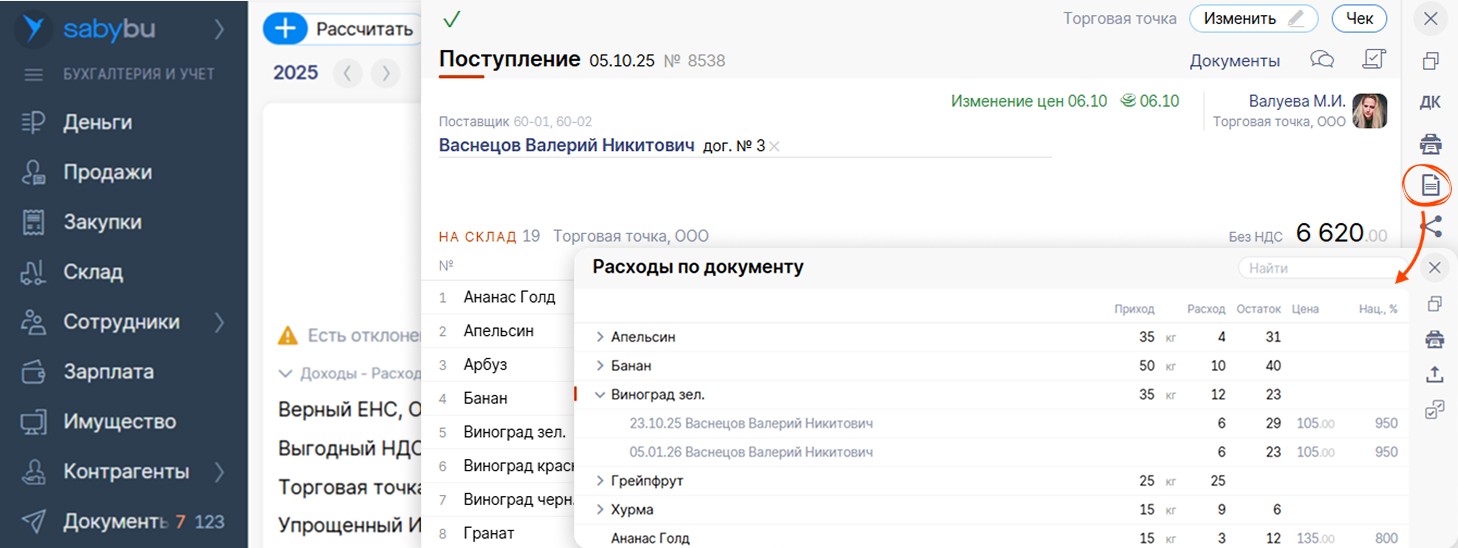Expand the Хурма row
Image resolution: width=1458 pixels, height=548 pixels.
pyautogui.click(x=600, y=510)
